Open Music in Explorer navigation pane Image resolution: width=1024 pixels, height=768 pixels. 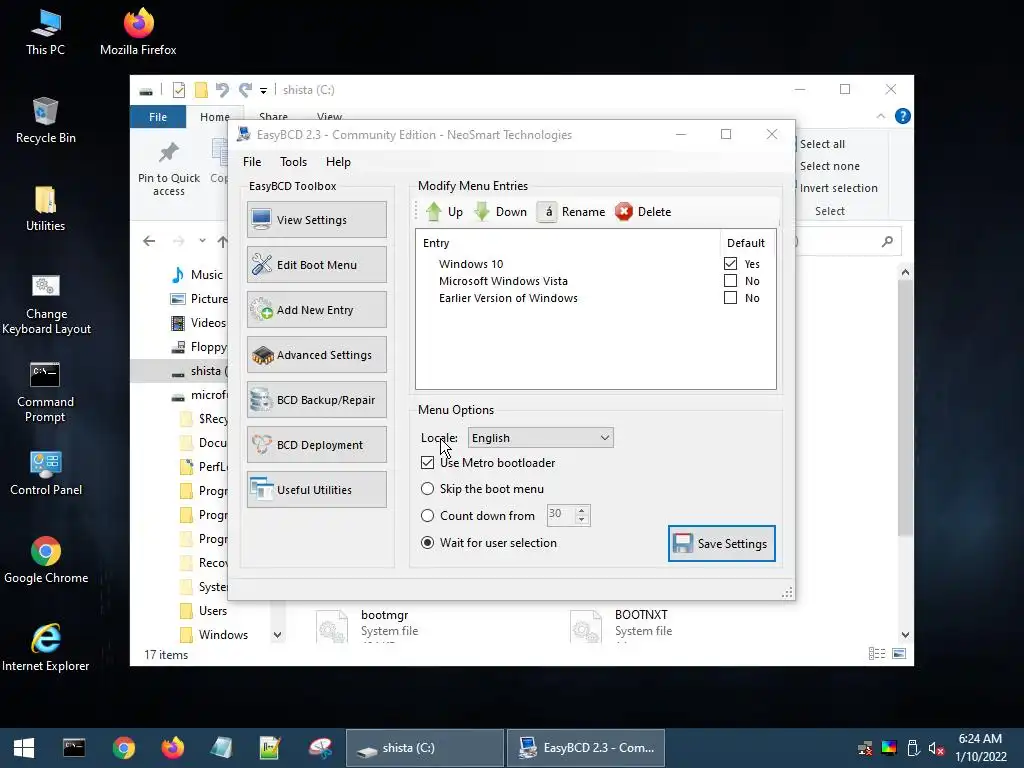206,275
